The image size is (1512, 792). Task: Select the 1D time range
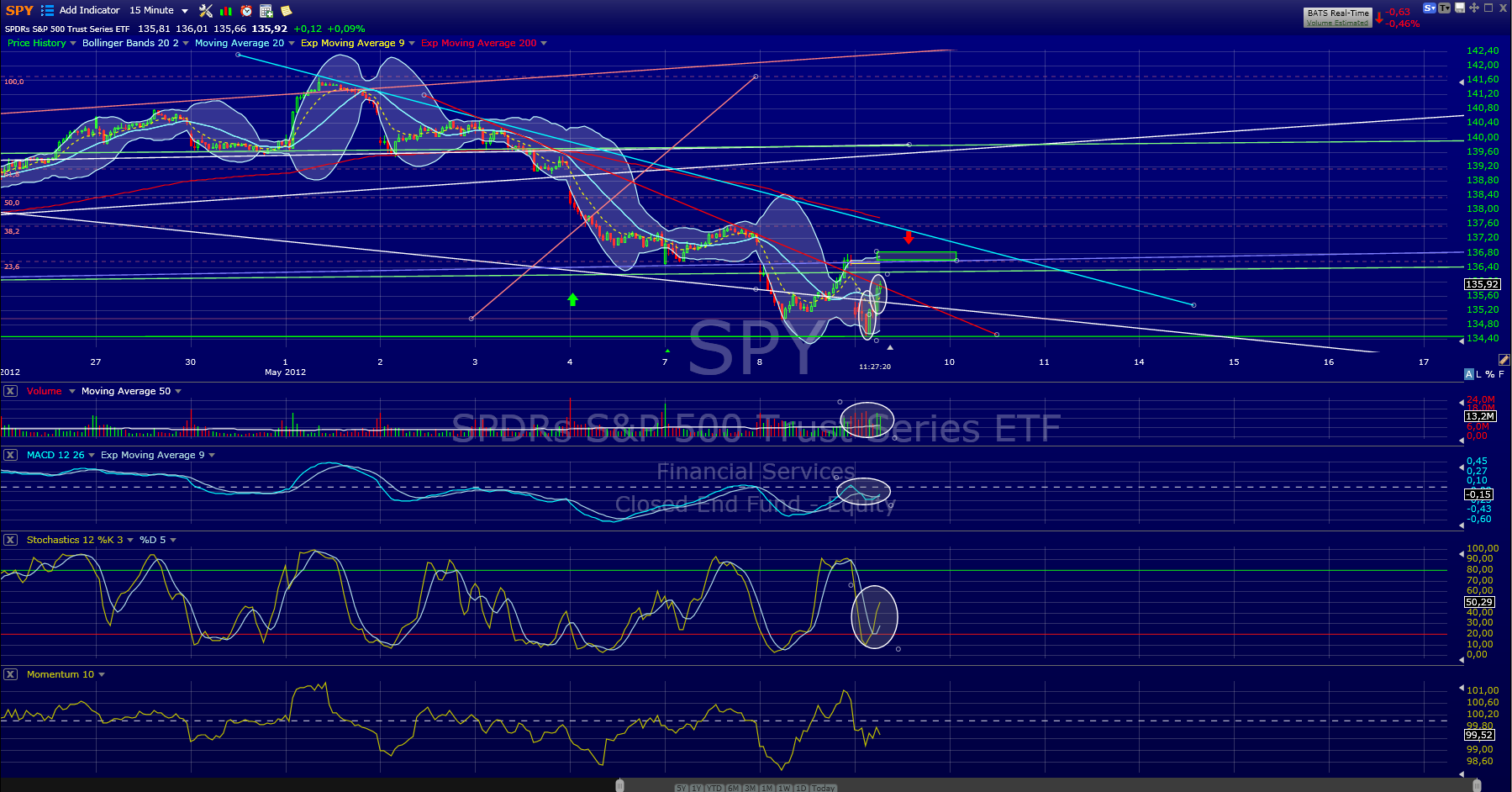[801, 788]
